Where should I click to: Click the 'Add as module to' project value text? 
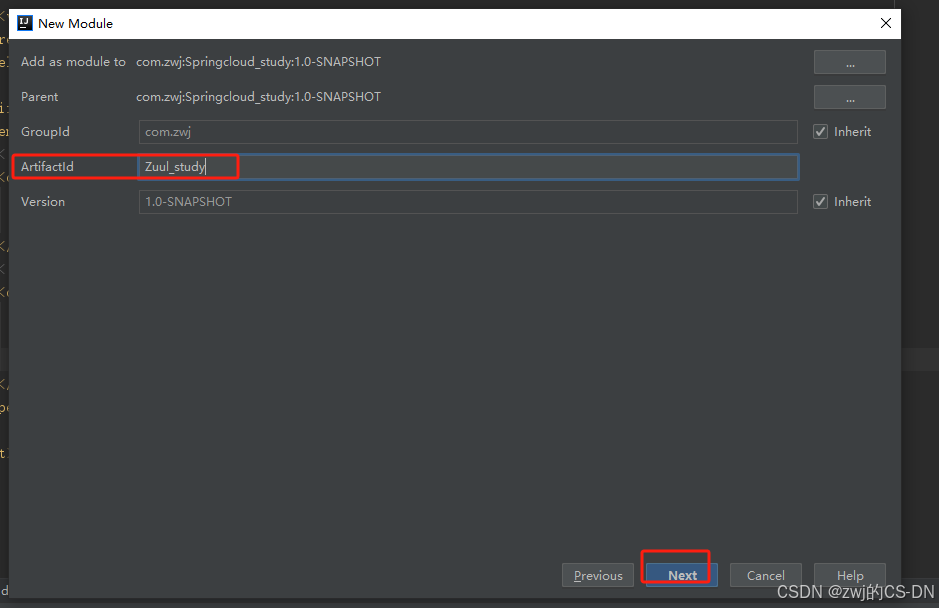[258, 62]
